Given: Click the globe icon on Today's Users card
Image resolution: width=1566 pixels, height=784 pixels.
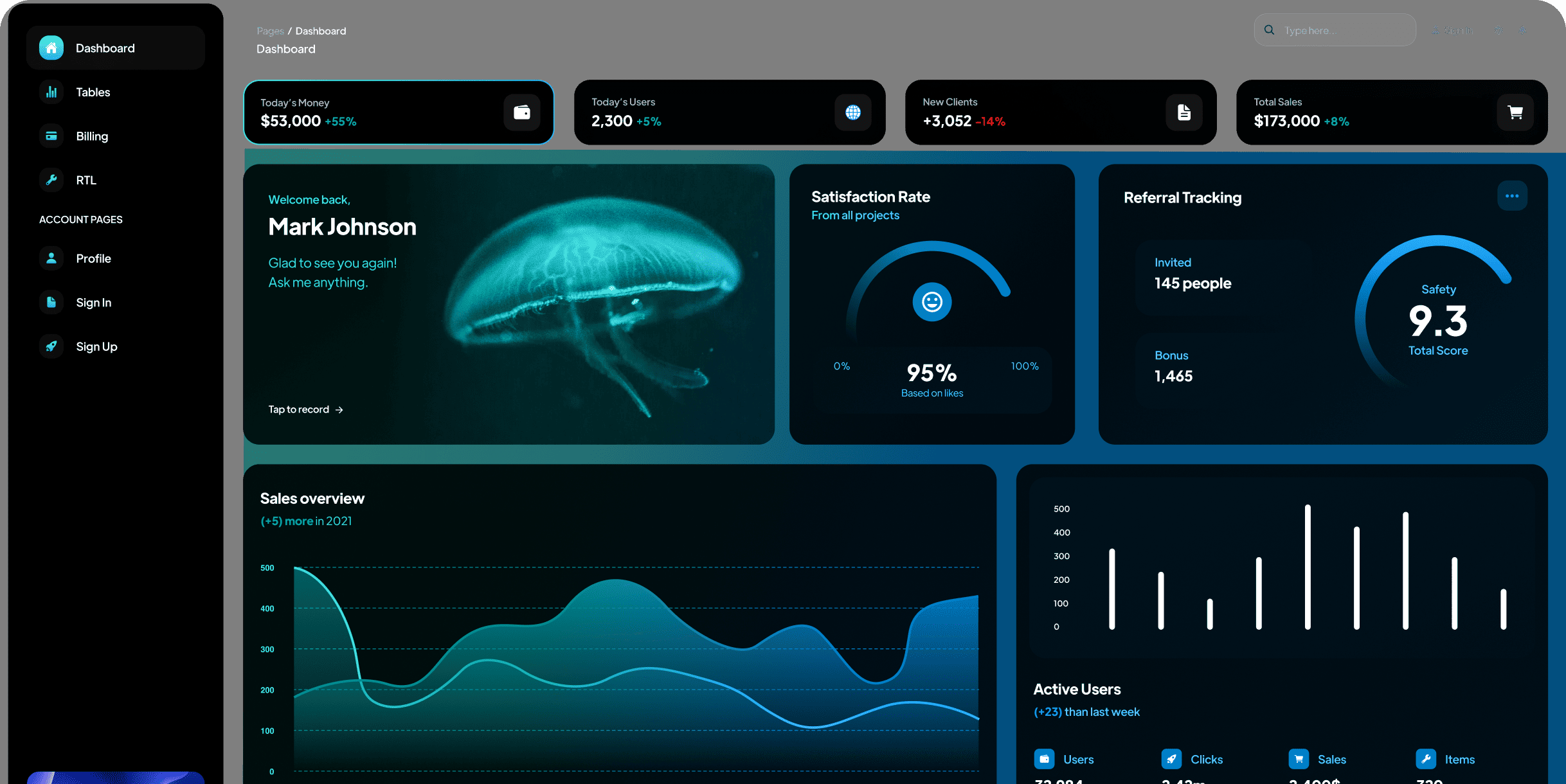Looking at the screenshot, I should (x=853, y=112).
